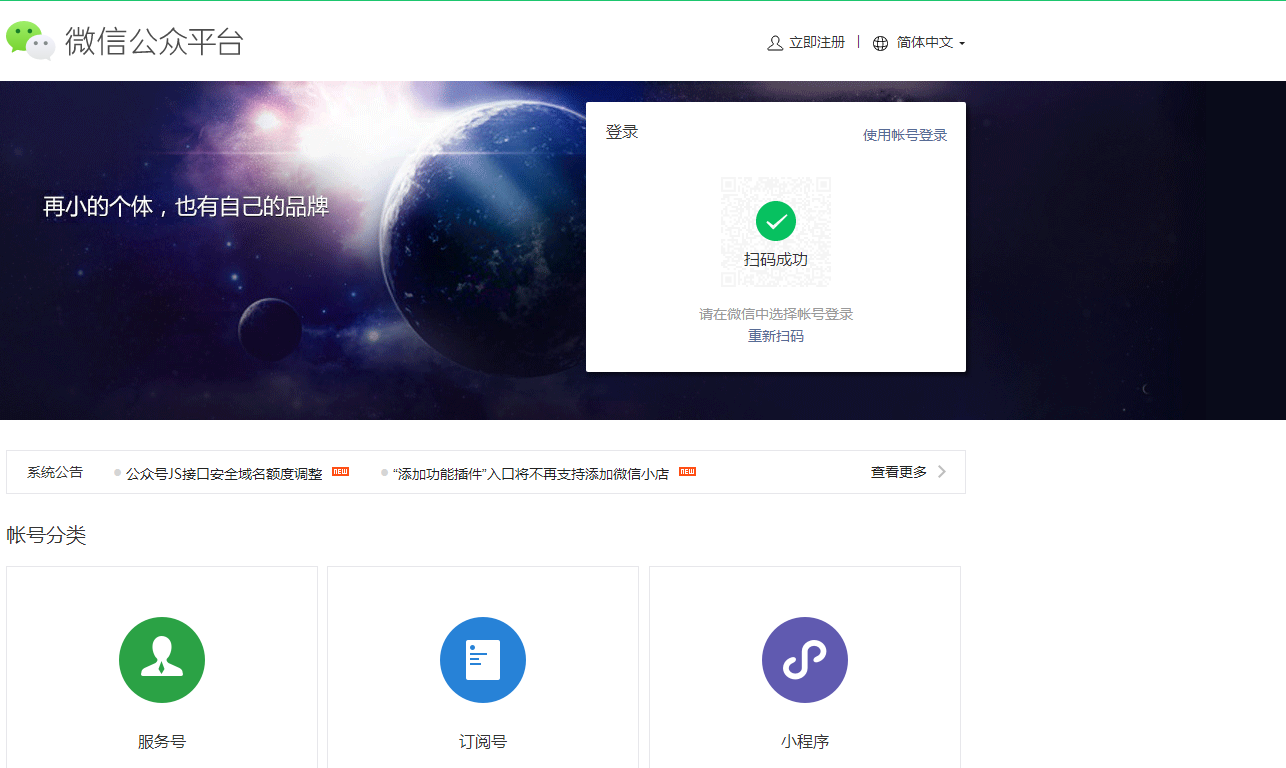Select the 订阅号 card label
Viewport: 1286px width, 768px height.
point(483,742)
